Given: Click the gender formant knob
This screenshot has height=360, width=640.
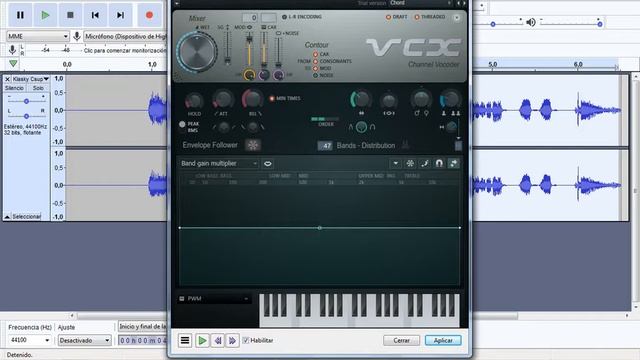Looking at the screenshot, I should 421,99.
